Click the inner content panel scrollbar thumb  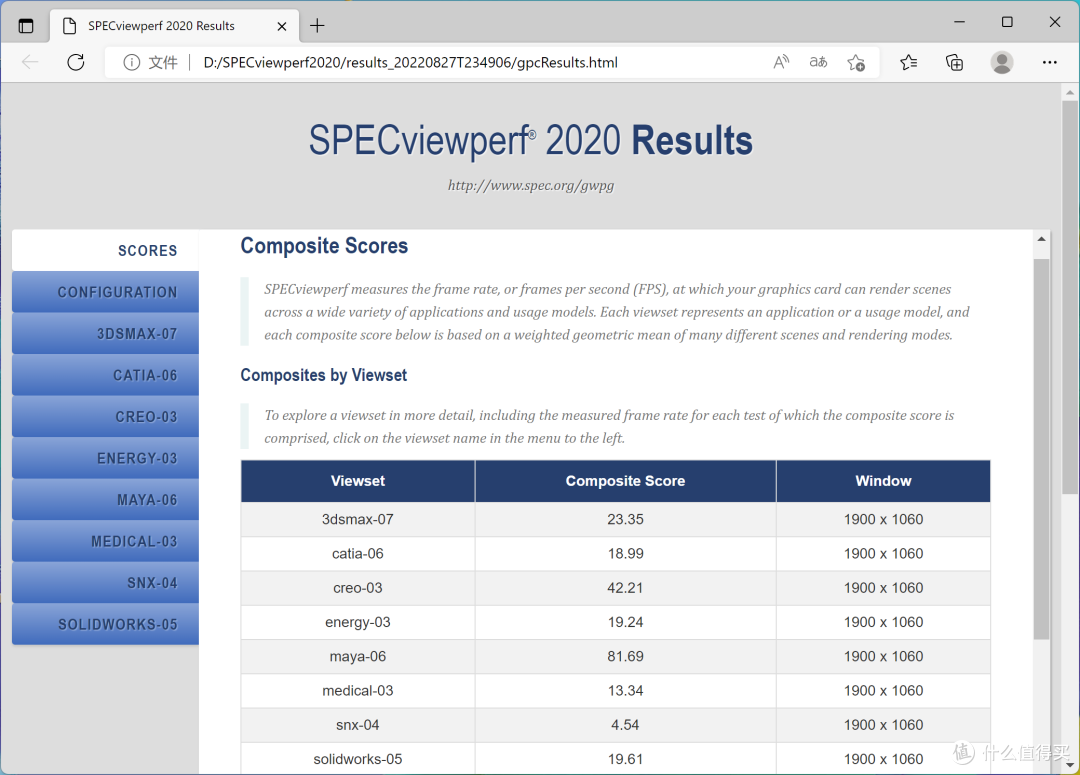pyautogui.click(x=1041, y=448)
